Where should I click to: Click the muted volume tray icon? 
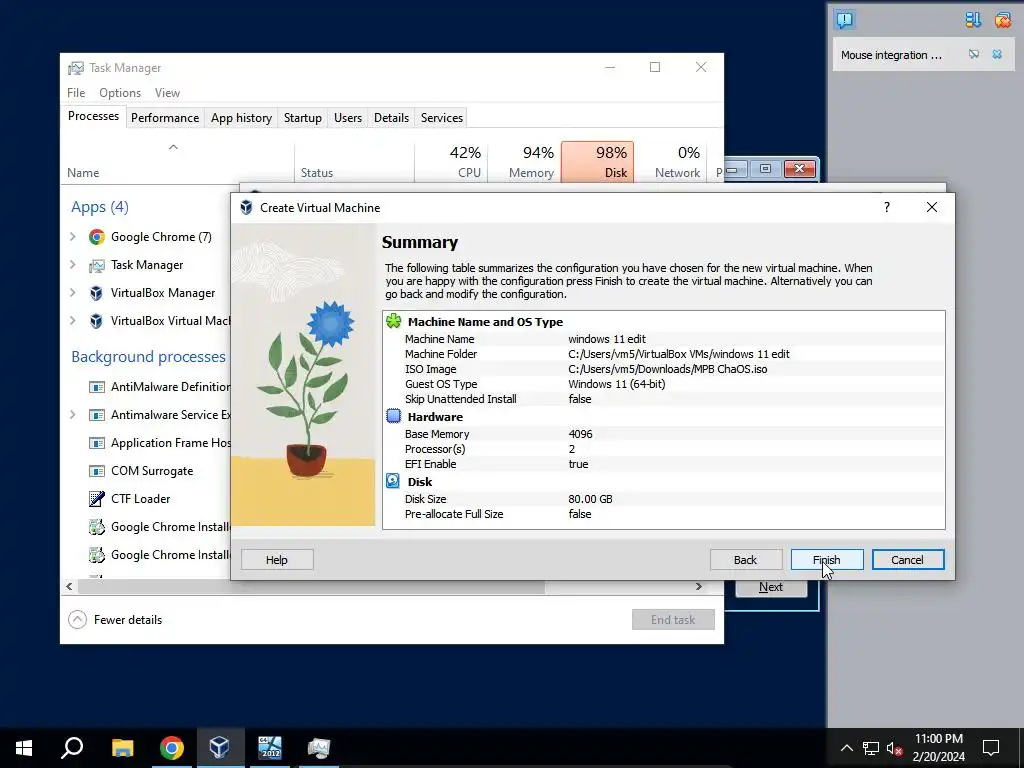(x=894, y=748)
